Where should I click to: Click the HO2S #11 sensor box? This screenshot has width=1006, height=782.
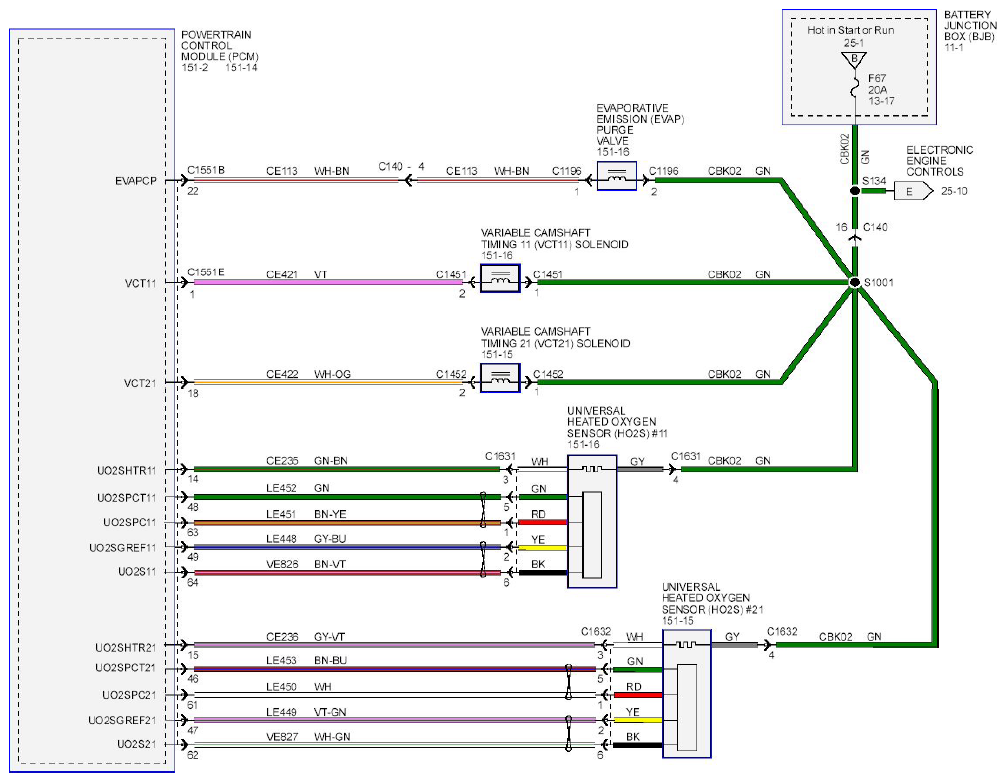click(592, 522)
